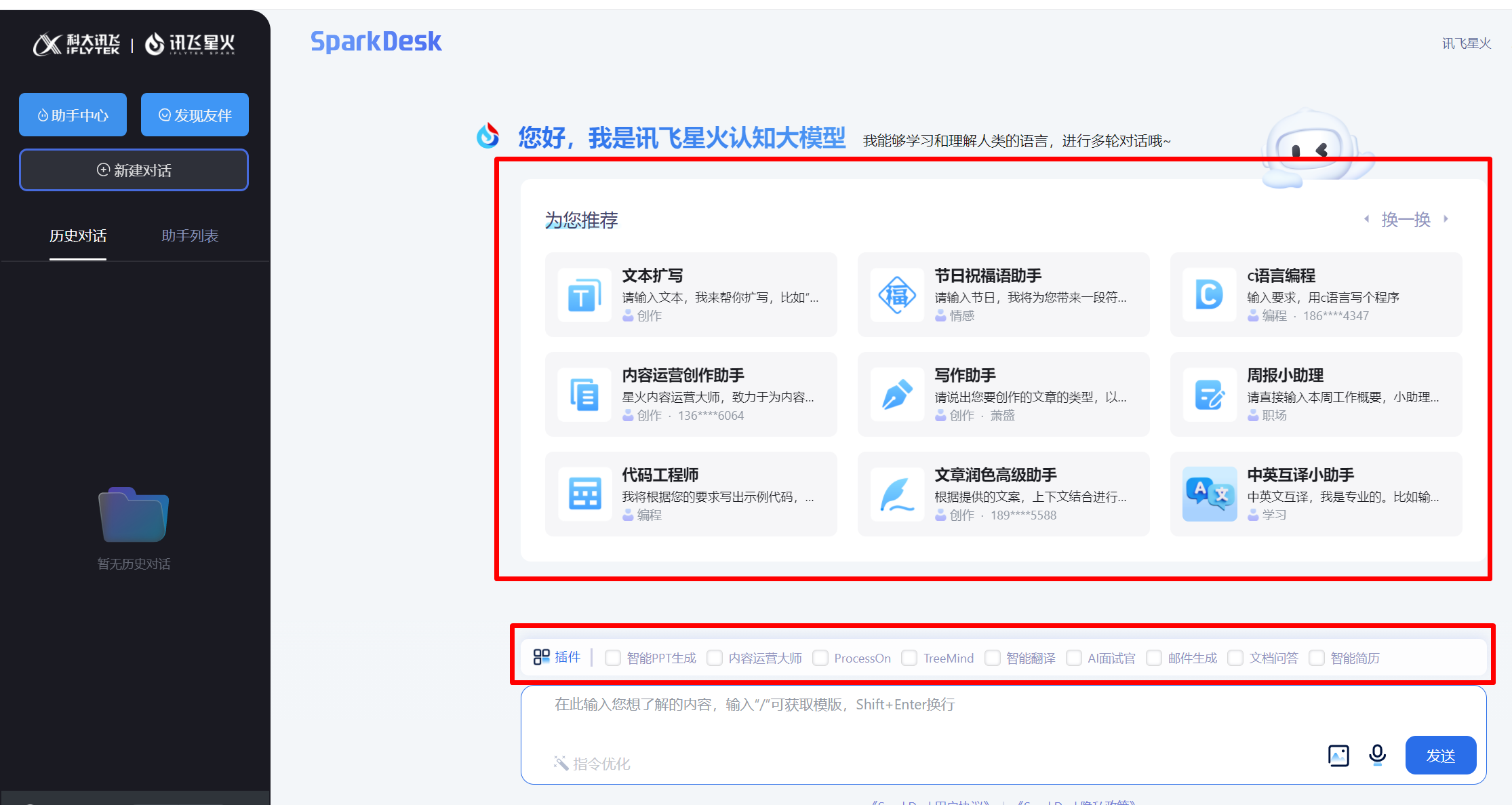The height and width of the screenshot is (805, 1512).
Task: Enable the AI面试官 plugin checkbox
Action: click(1073, 658)
